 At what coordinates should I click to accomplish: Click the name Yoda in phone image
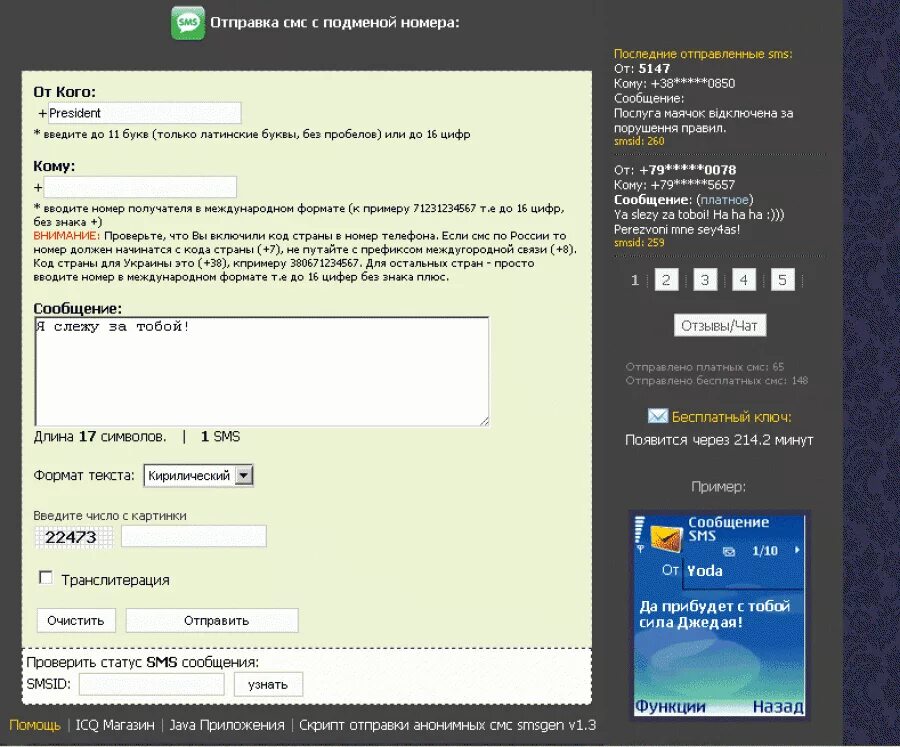705,571
